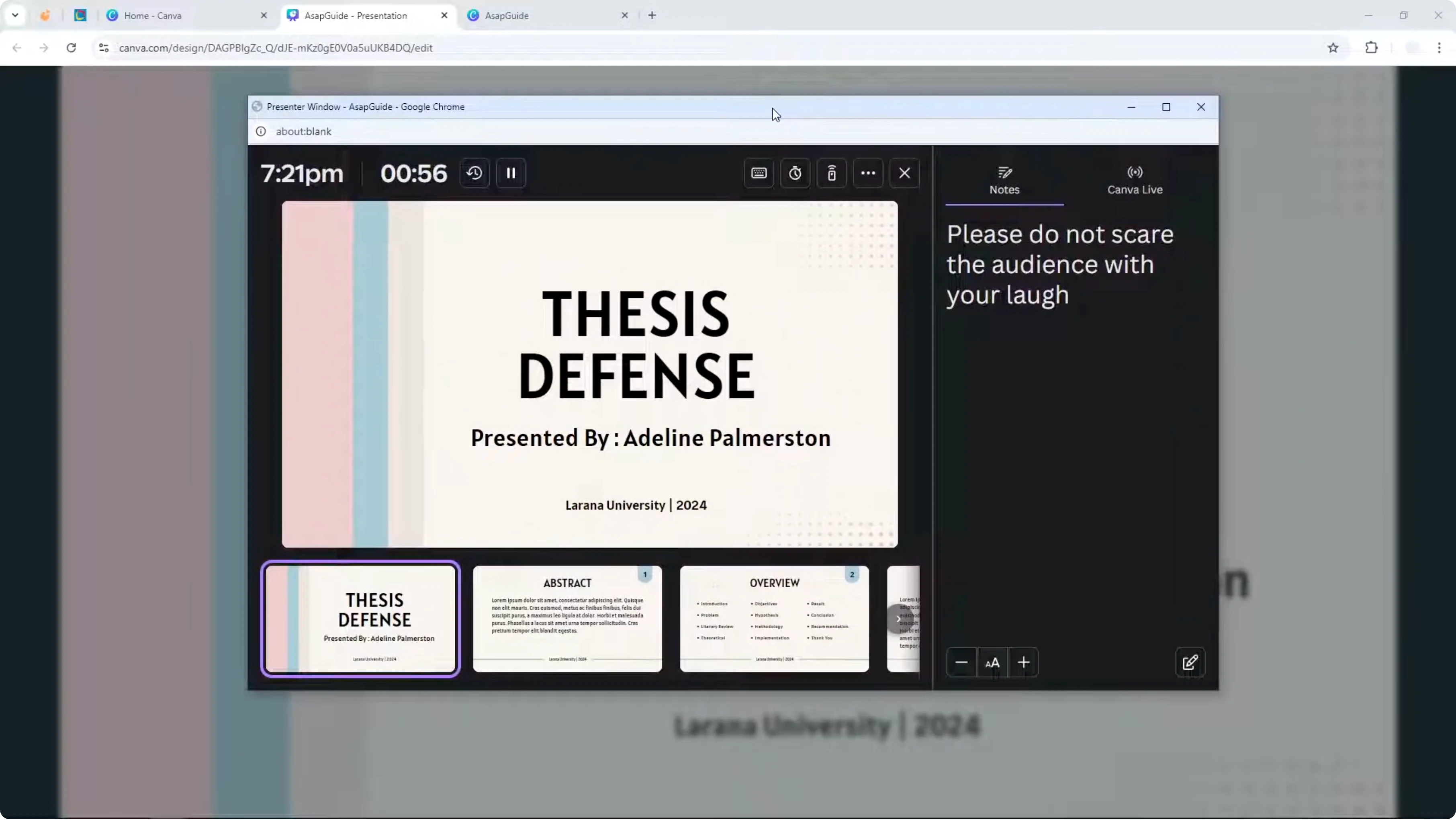Click the presenter notes text

pos(1060,264)
